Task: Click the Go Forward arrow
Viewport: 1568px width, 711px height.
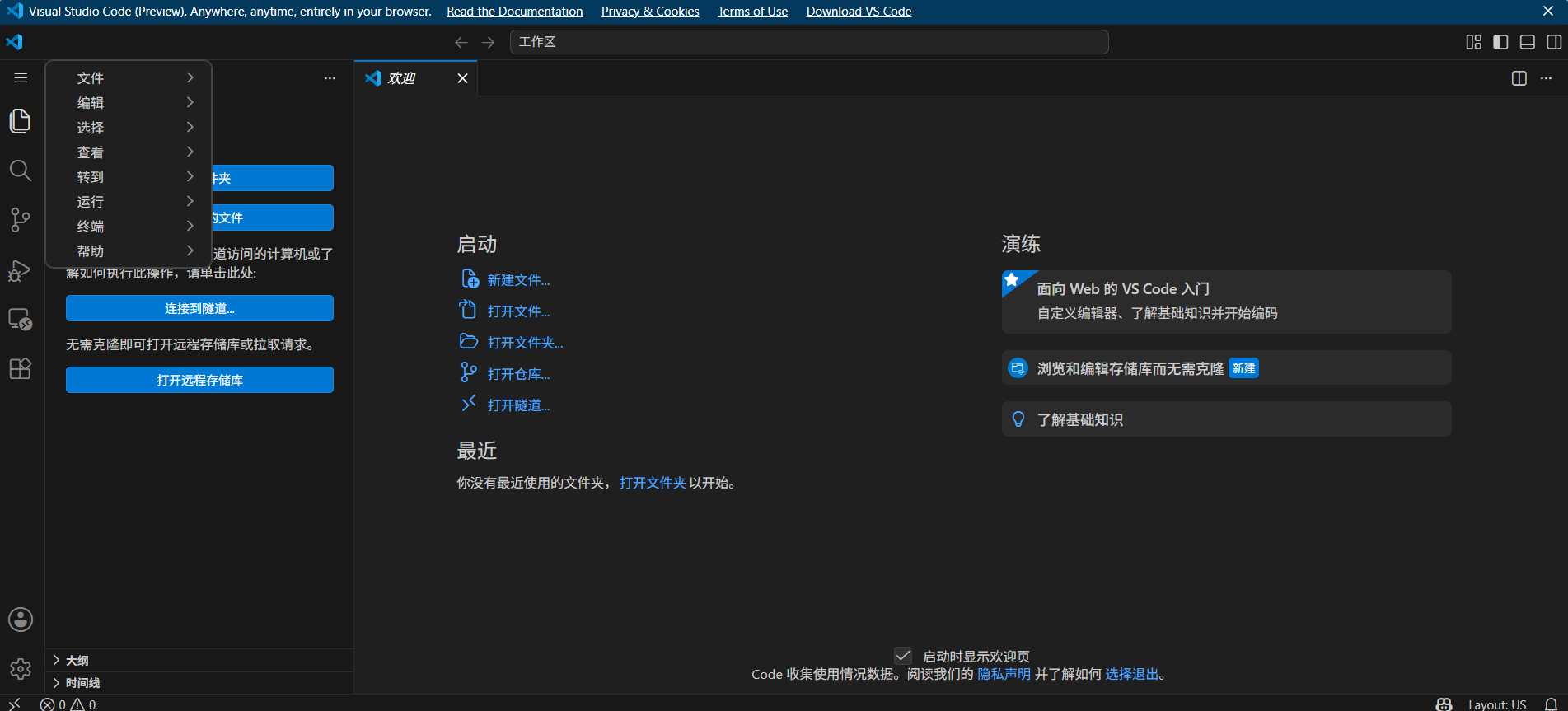Action: pyautogui.click(x=489, y=42)
